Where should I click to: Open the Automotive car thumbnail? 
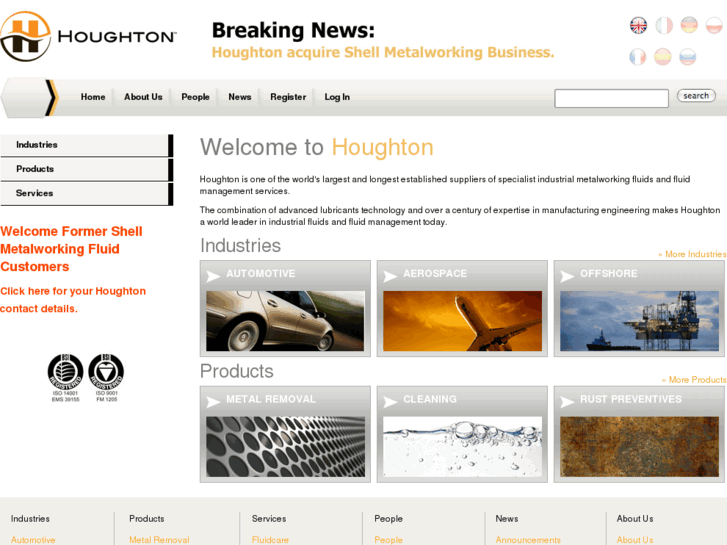(285, 321)
